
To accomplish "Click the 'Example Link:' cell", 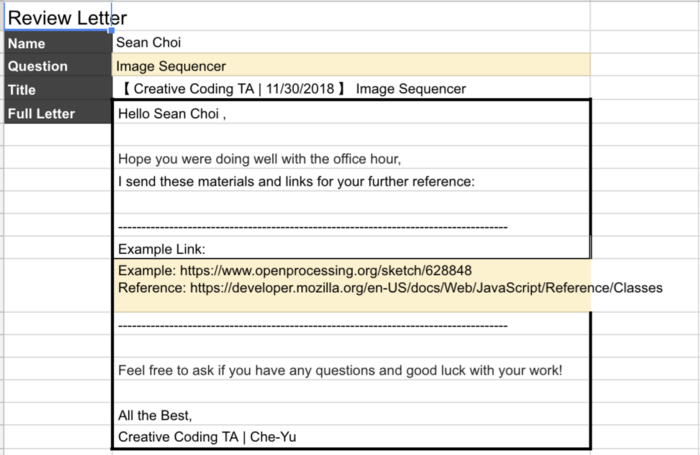I will click(352, 248).
